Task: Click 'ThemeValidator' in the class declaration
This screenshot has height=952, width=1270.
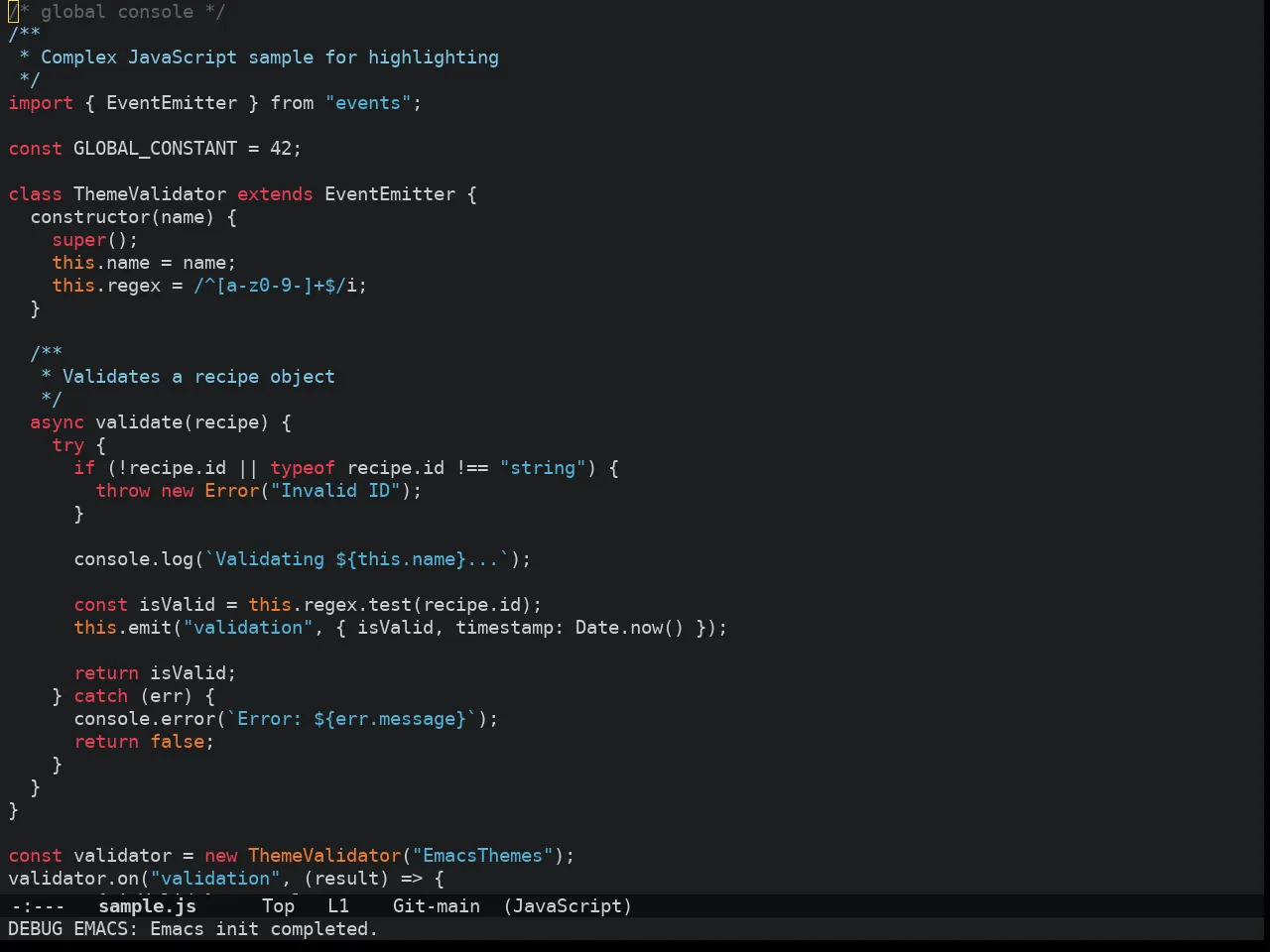Action: coord(150,194)
